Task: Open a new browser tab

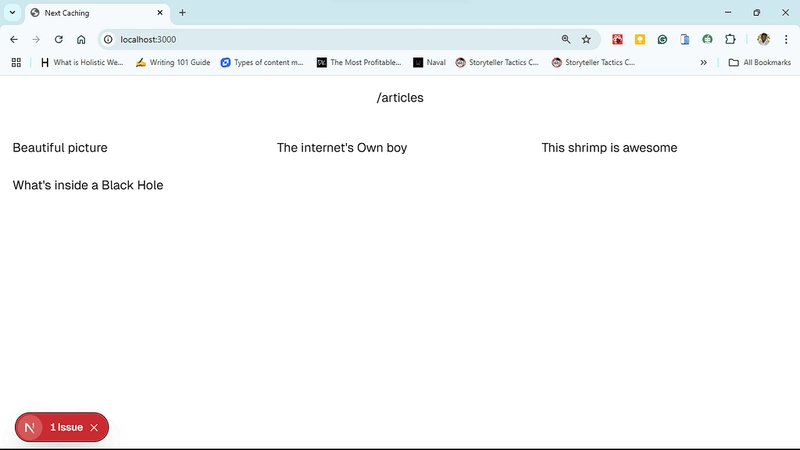Action: (x=182, y=13)
